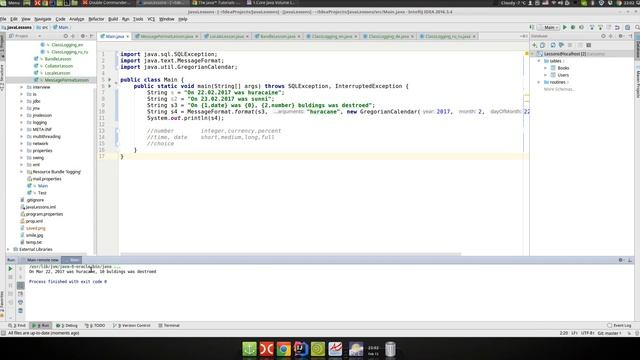Open Trash from the bottom dock

390,349
